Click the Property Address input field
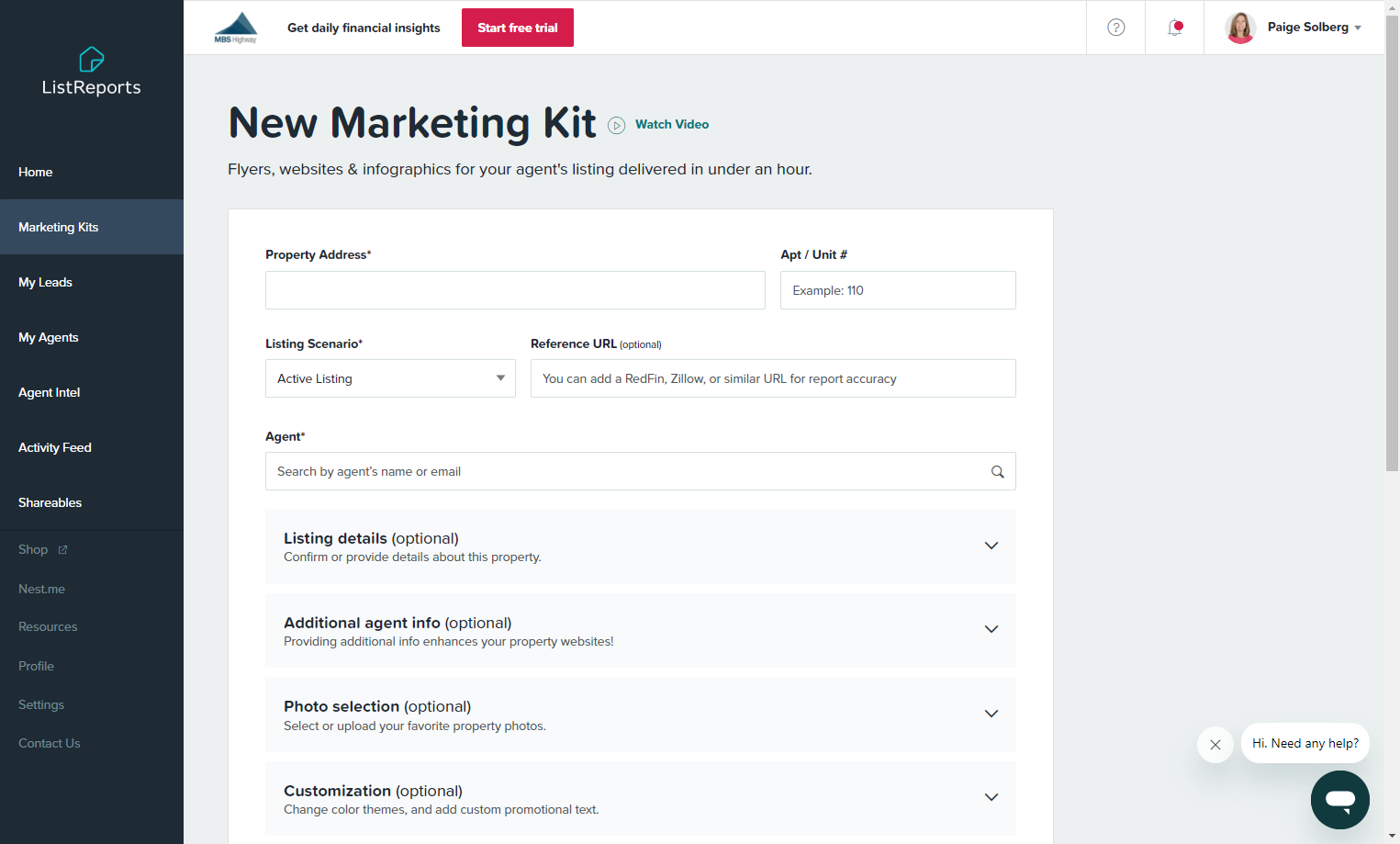 click(515, 290)
